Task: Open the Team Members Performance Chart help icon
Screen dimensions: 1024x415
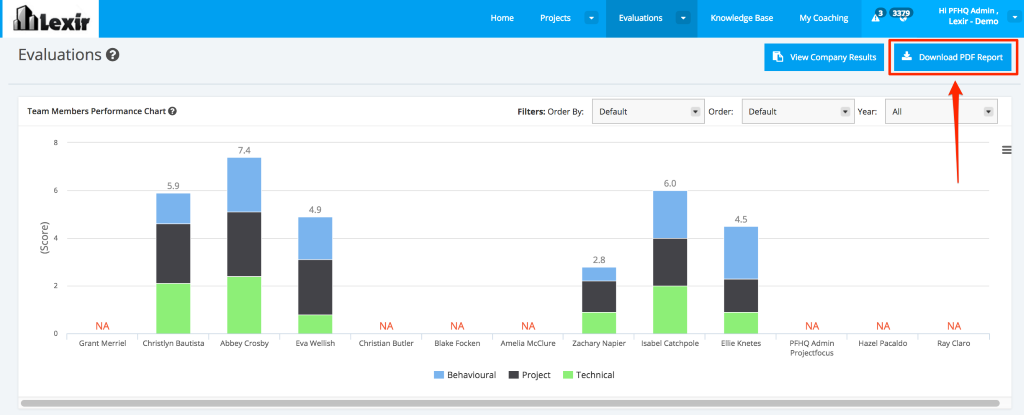Action: [172, 111]
